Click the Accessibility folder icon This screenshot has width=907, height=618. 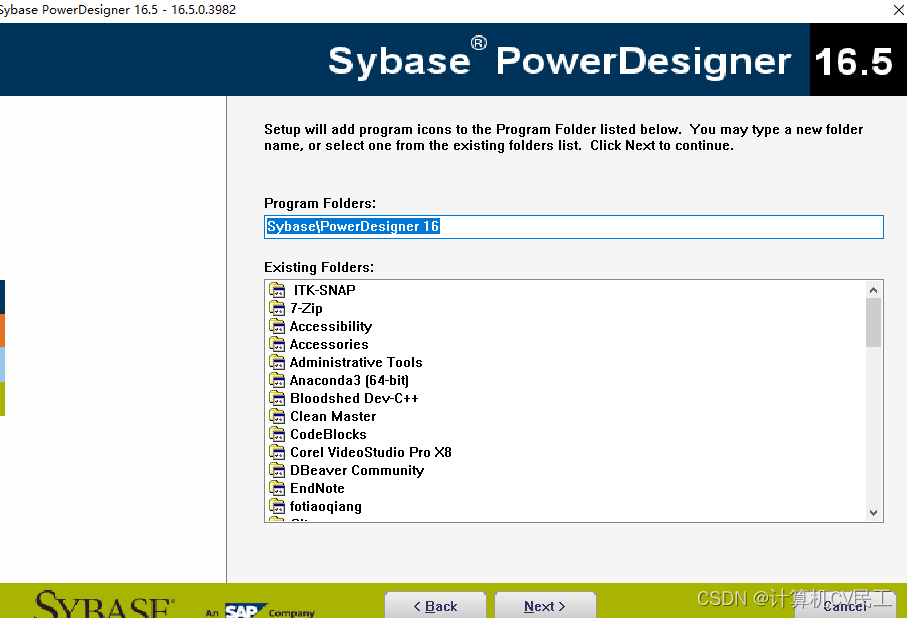(277, 326)
